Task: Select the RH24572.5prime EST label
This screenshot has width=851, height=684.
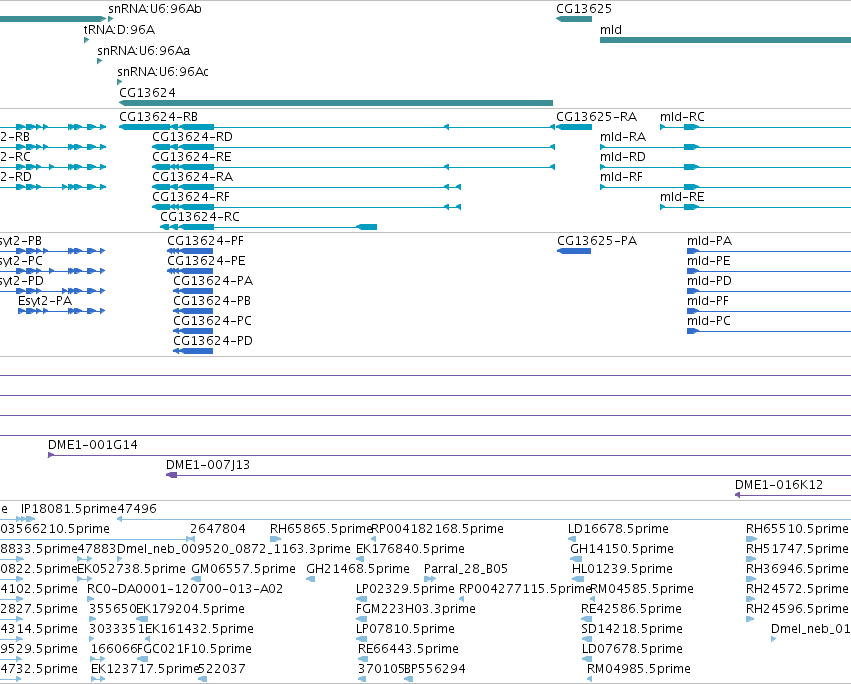Action: 797,590
